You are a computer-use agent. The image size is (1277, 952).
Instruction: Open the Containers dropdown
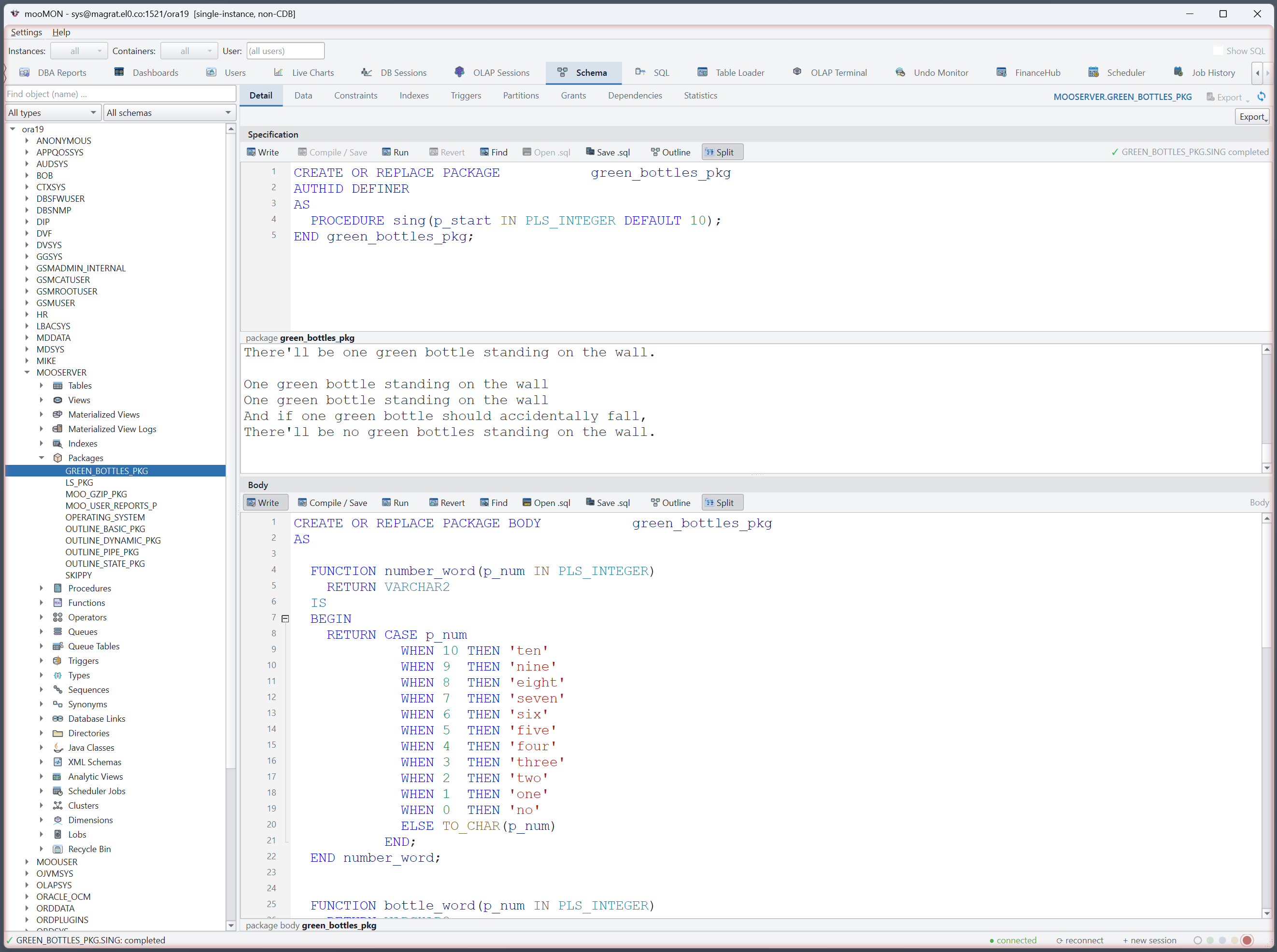[x=189, y=51]
